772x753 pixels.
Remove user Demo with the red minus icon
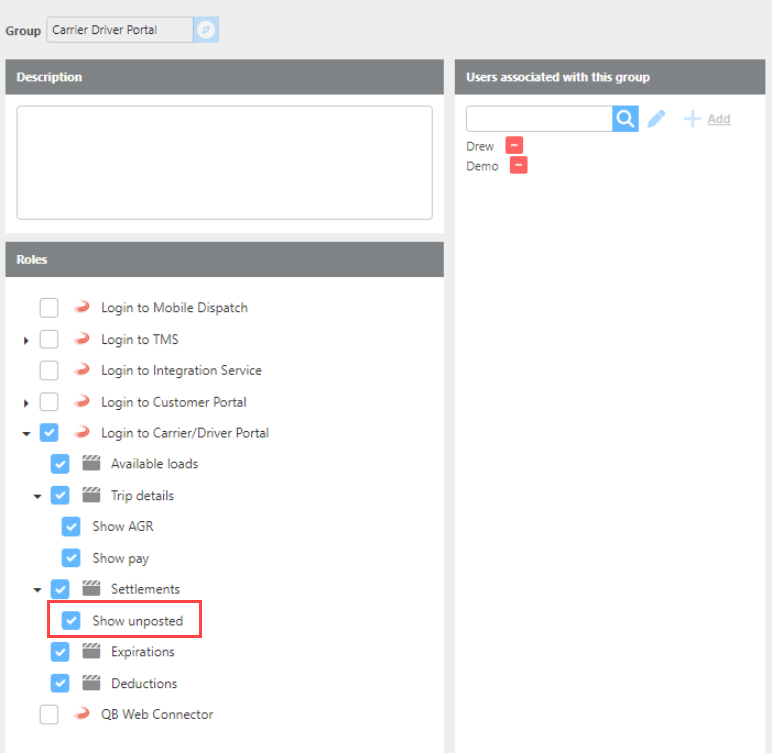click(518, 166)
